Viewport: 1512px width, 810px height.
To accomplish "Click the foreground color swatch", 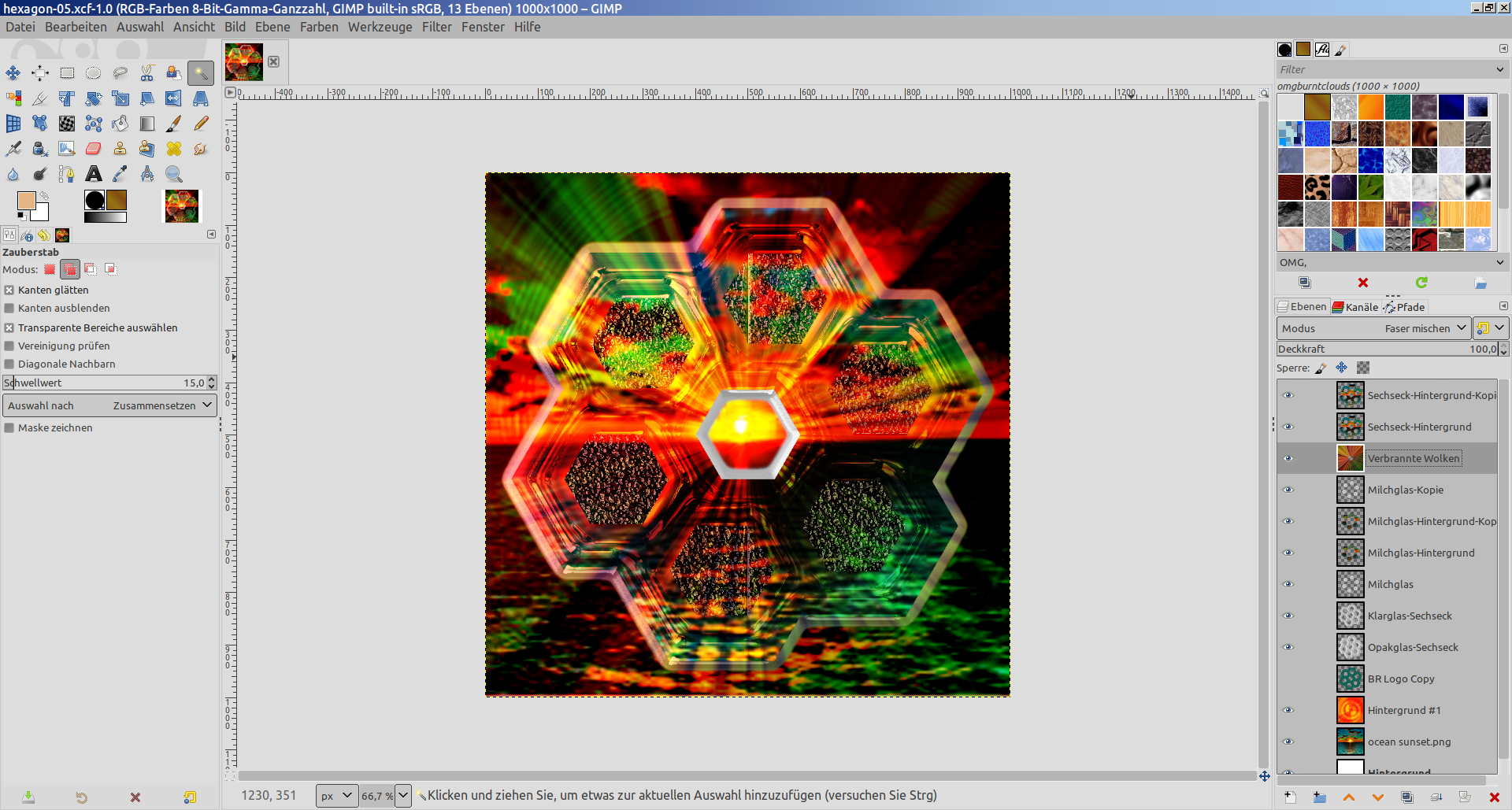I will [26, 202].
